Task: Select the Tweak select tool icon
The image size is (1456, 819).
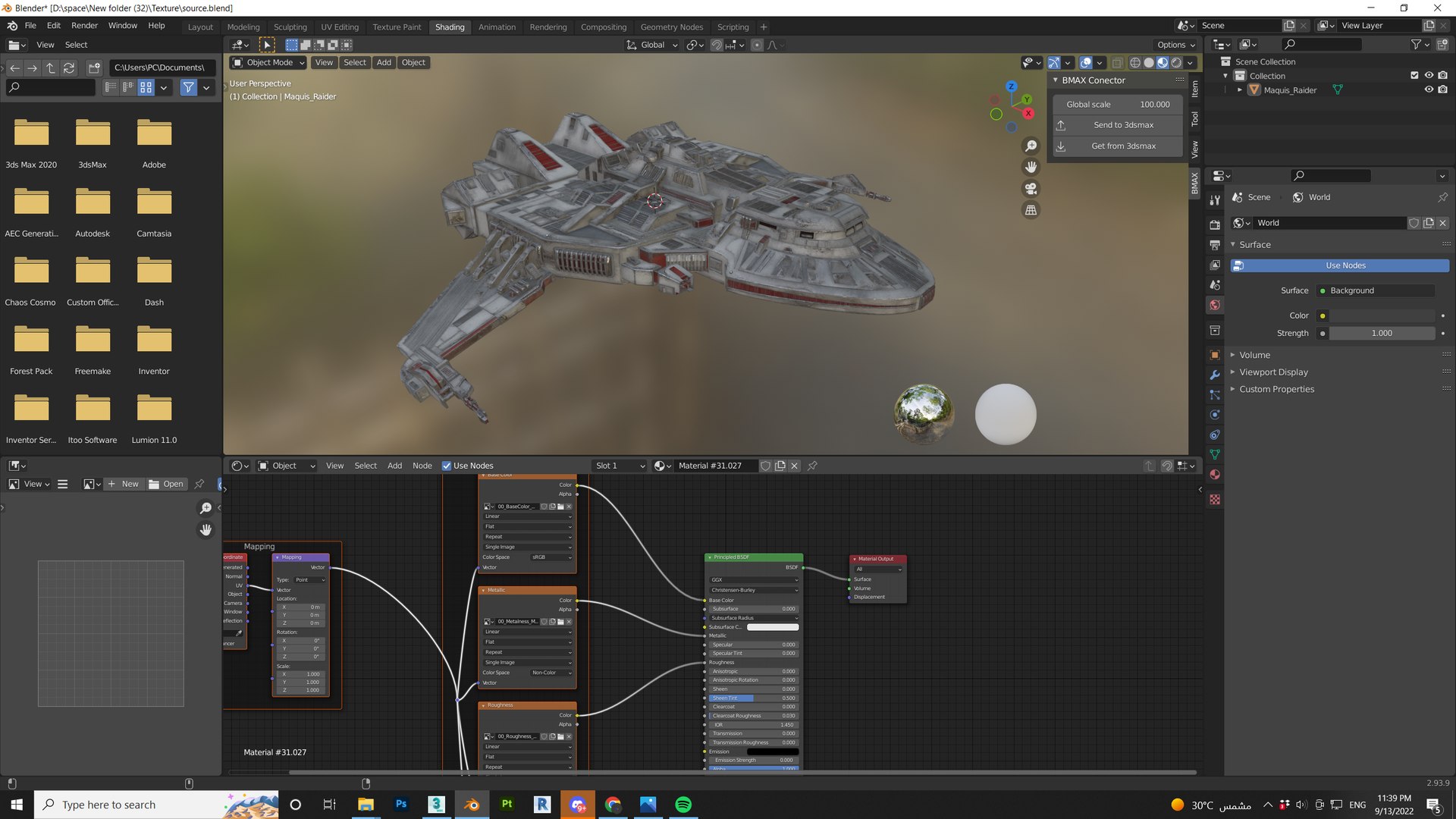Action: coord(267,45)
